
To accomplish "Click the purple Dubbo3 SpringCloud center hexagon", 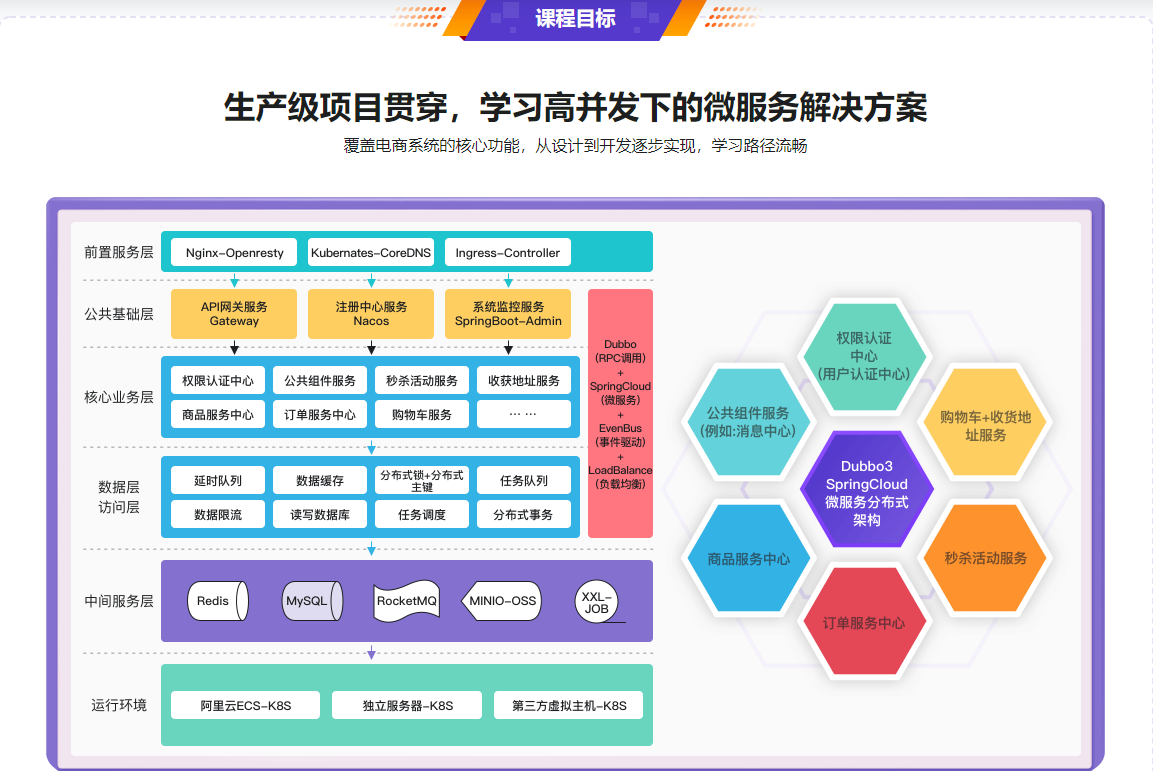I will (866, 489).
